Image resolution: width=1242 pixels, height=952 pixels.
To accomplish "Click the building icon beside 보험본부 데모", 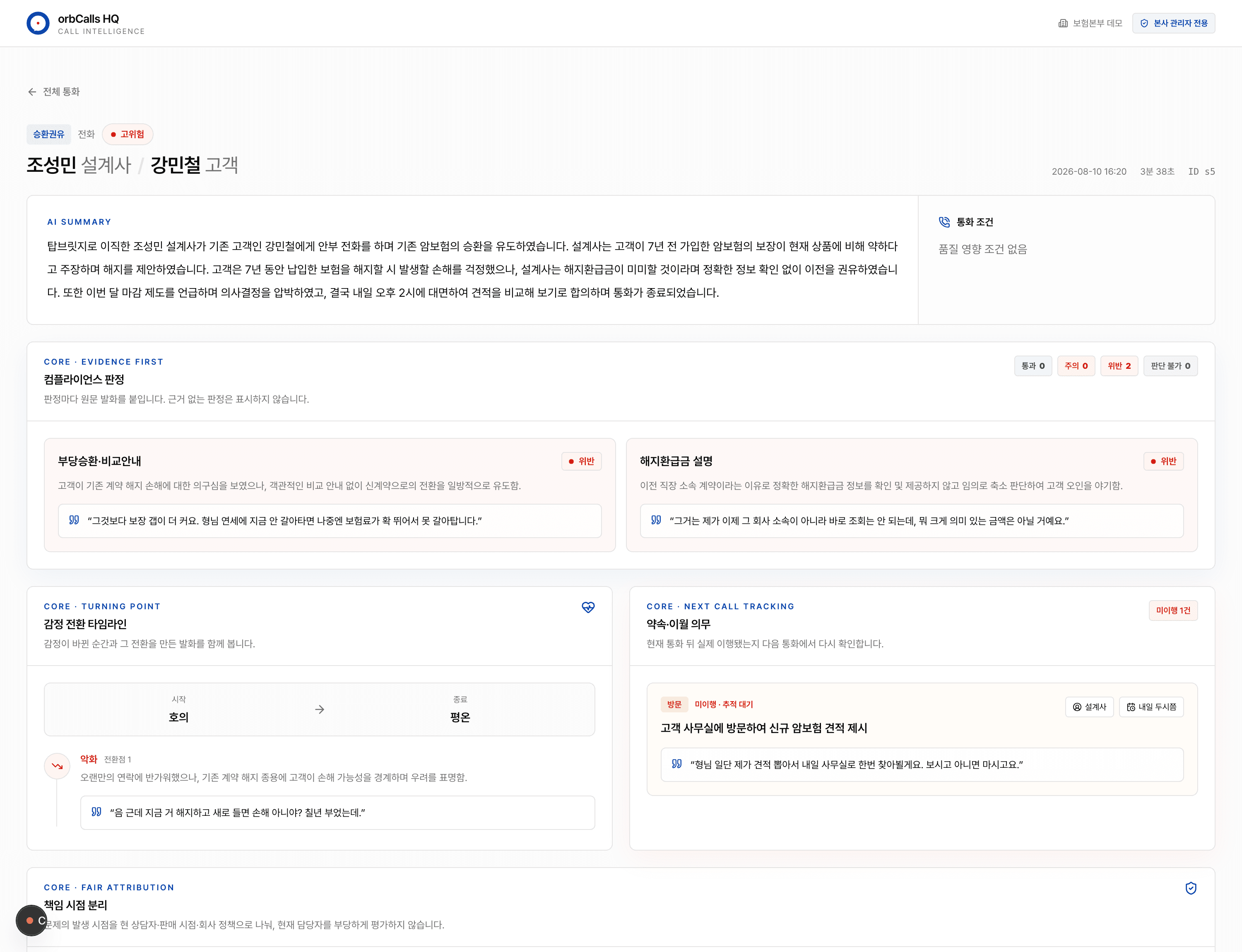I will pyautogui.click(x=1063, y=23).
